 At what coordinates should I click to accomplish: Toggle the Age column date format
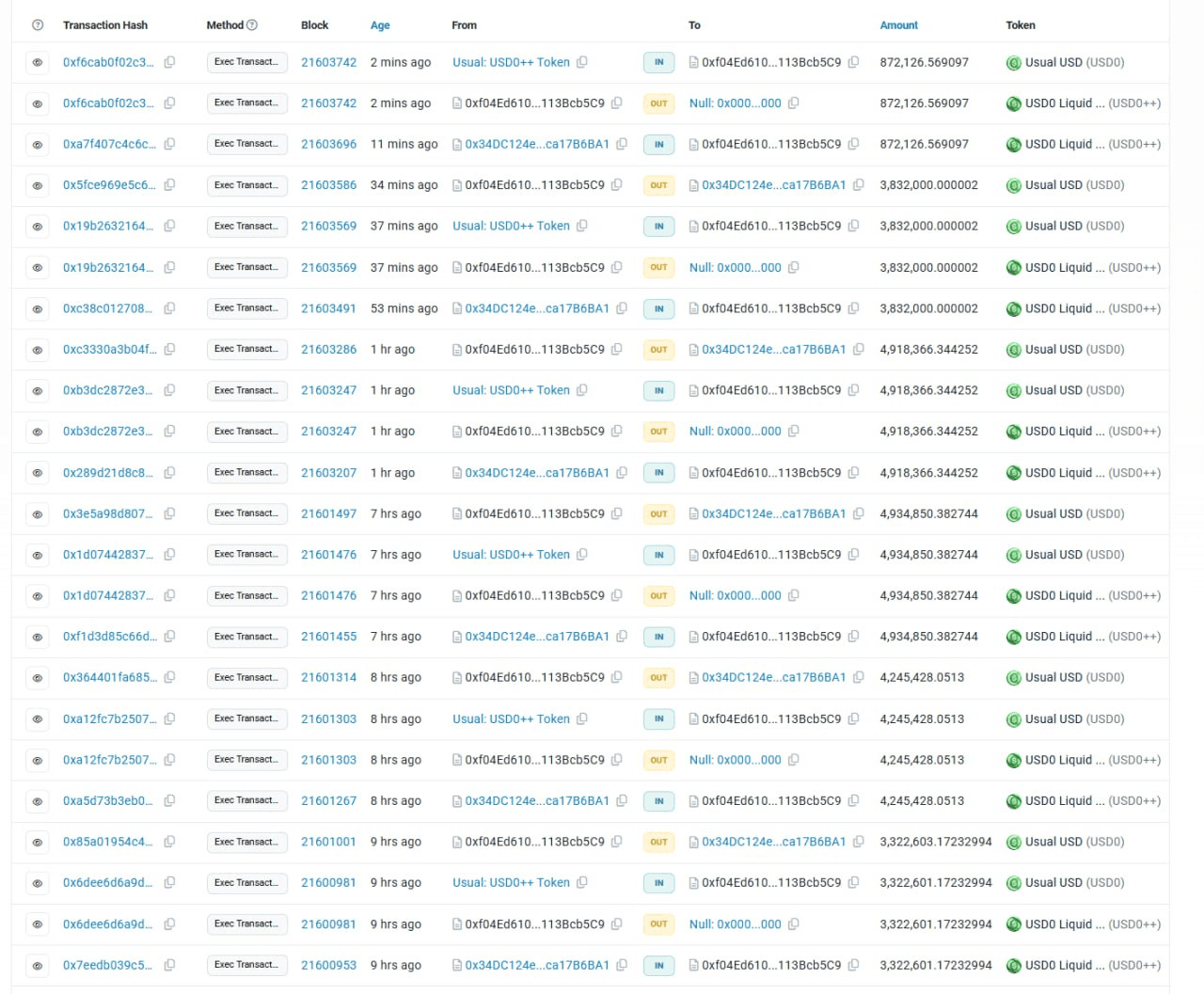pyautogui.click(x=380, y=25)
